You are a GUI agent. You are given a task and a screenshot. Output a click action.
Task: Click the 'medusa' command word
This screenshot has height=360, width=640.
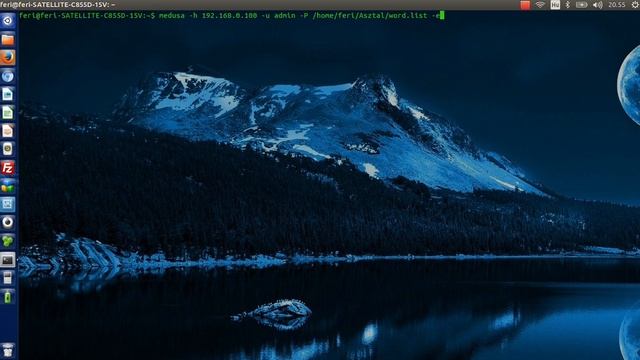(x=171, y=16)
